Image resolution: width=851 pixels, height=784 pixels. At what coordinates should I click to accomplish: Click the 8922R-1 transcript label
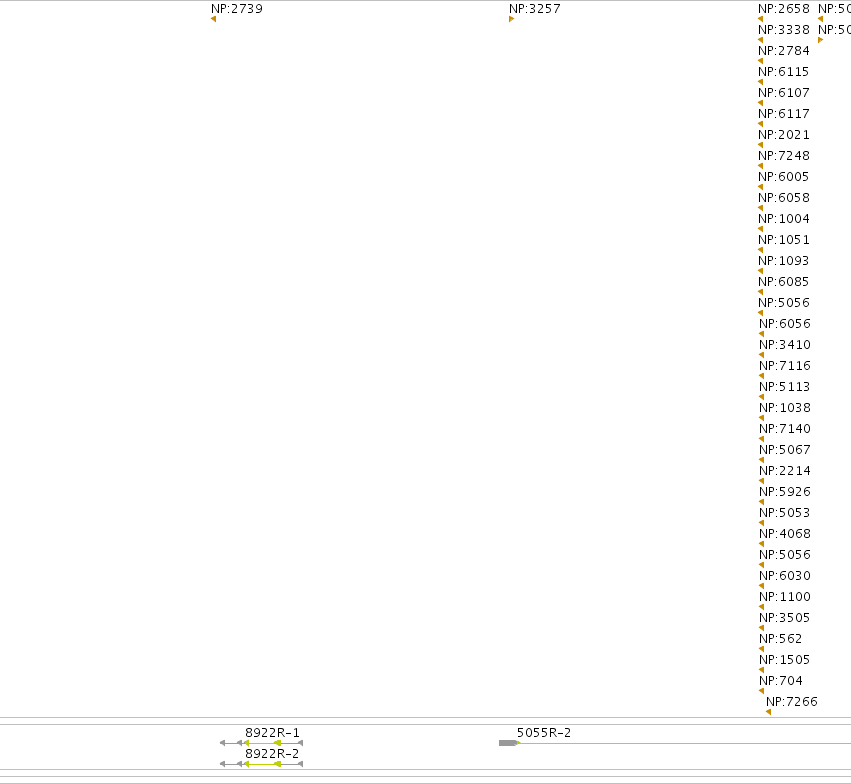click(x=272, y=732)
